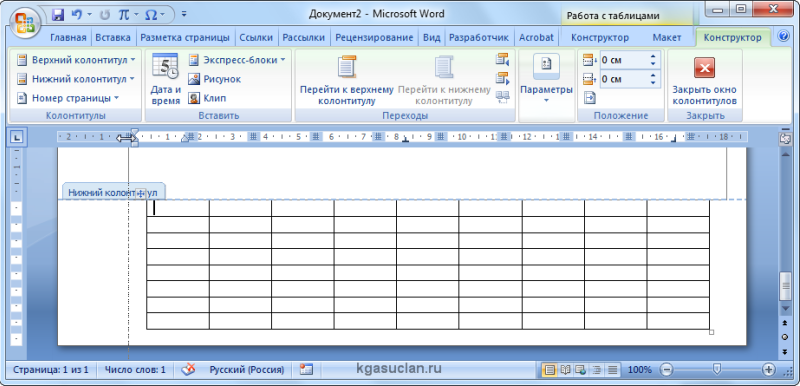Click the Save icon in quick access toolbar
The height and width of the screenshot is (386, 800).
pyautogui.click(x=58, y=15)
